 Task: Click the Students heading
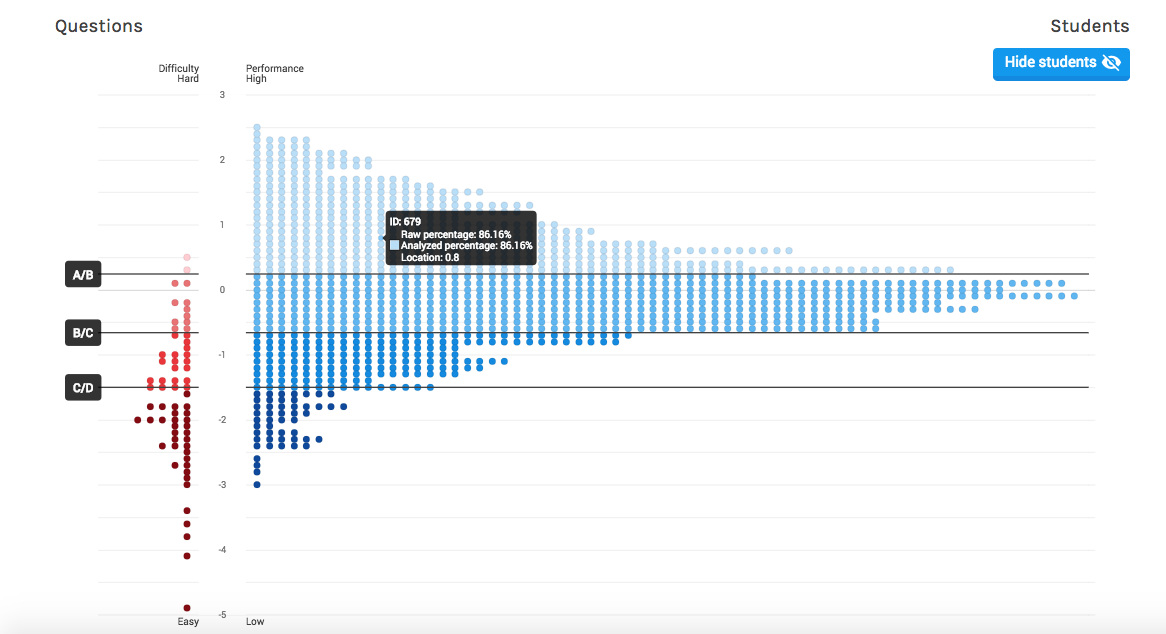tap(1089, 26)
